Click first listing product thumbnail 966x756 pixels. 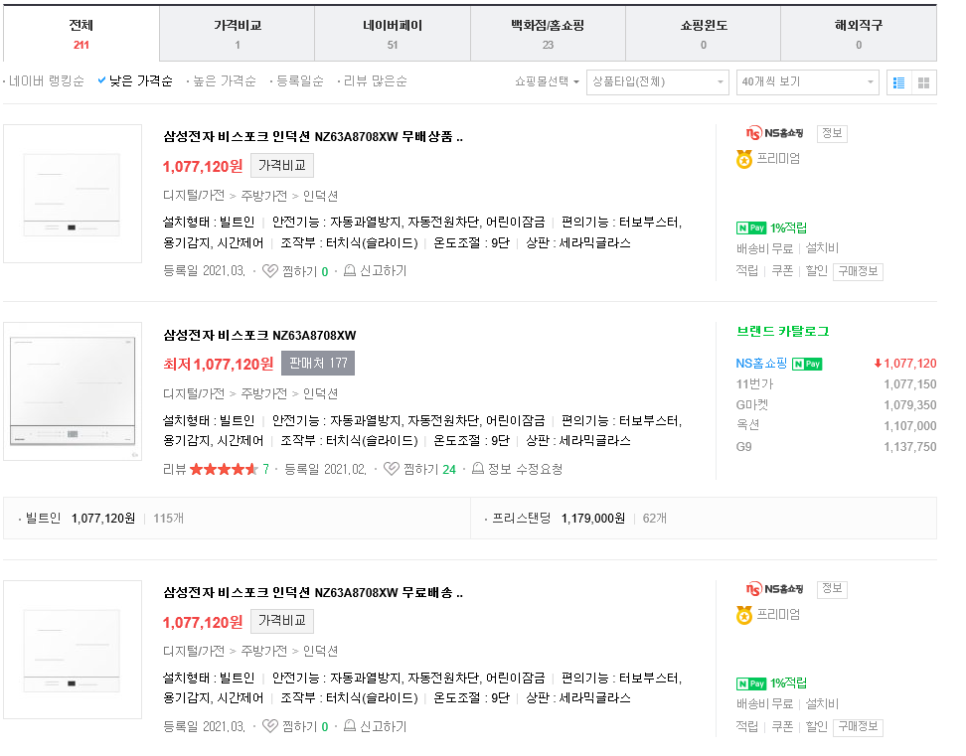click(72, 193)
